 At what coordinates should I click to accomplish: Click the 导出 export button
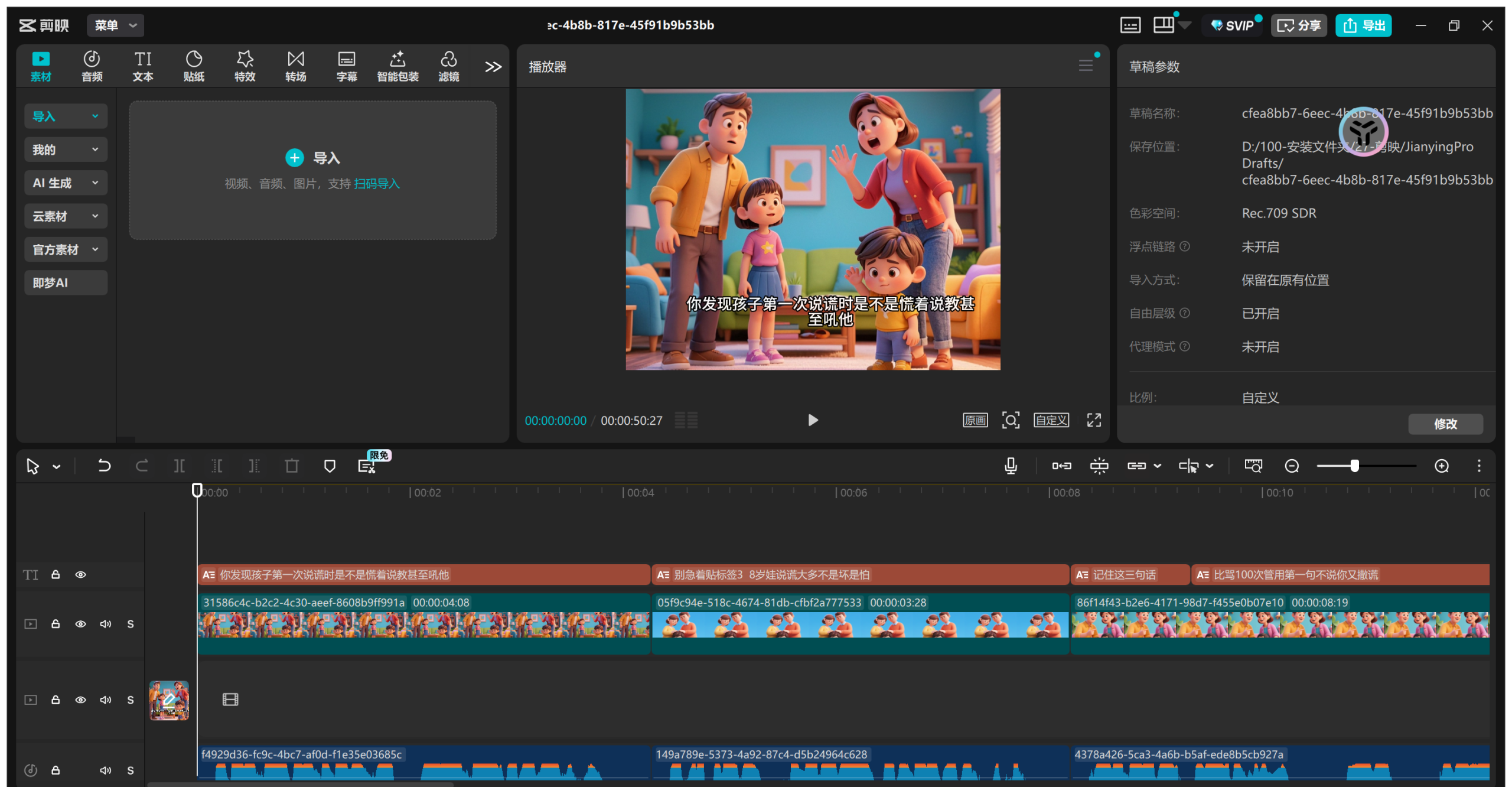pyautogui.click(x=1363, y=25)
